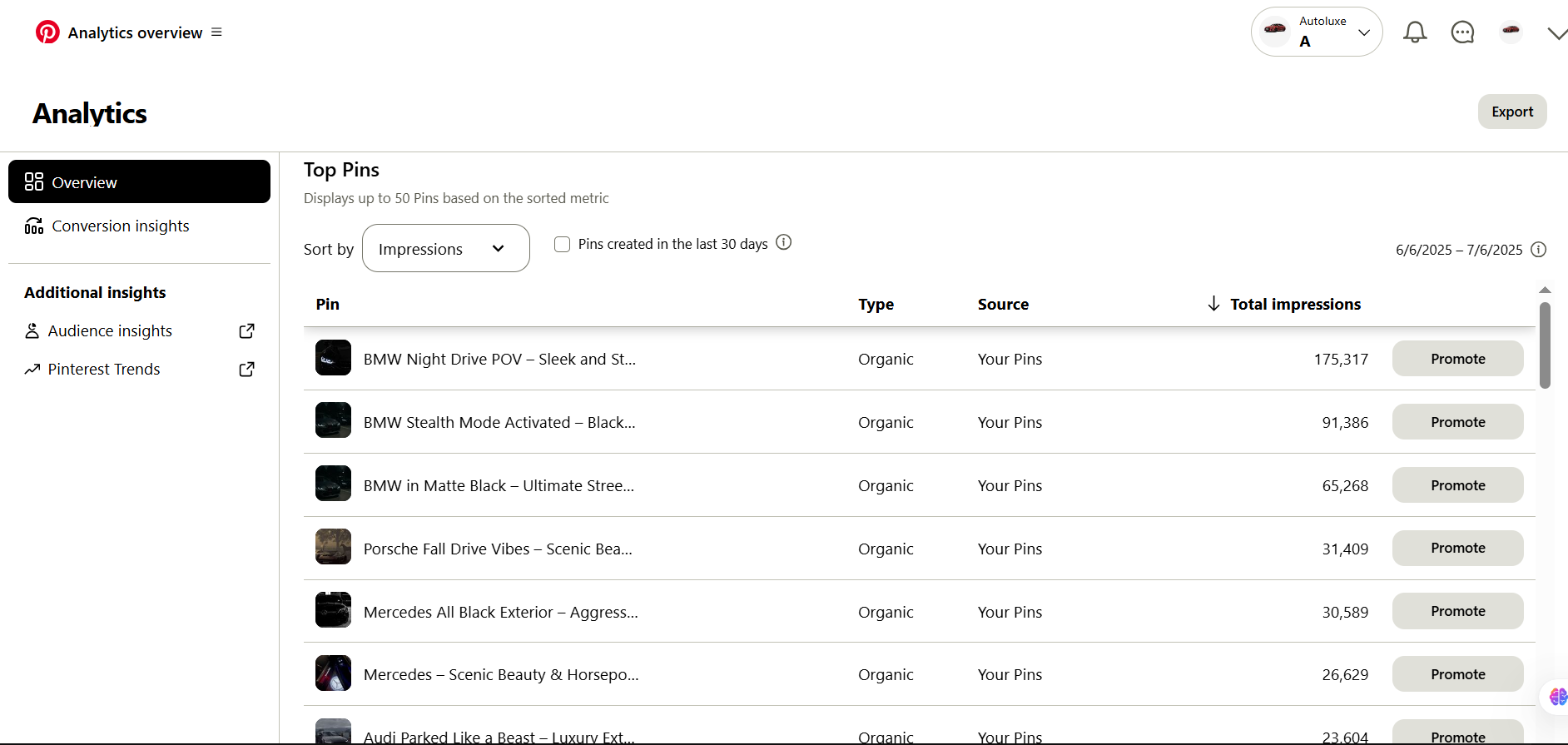Open Audience insights link
The width and height of the screenshot is (1568, 745).
110,330
